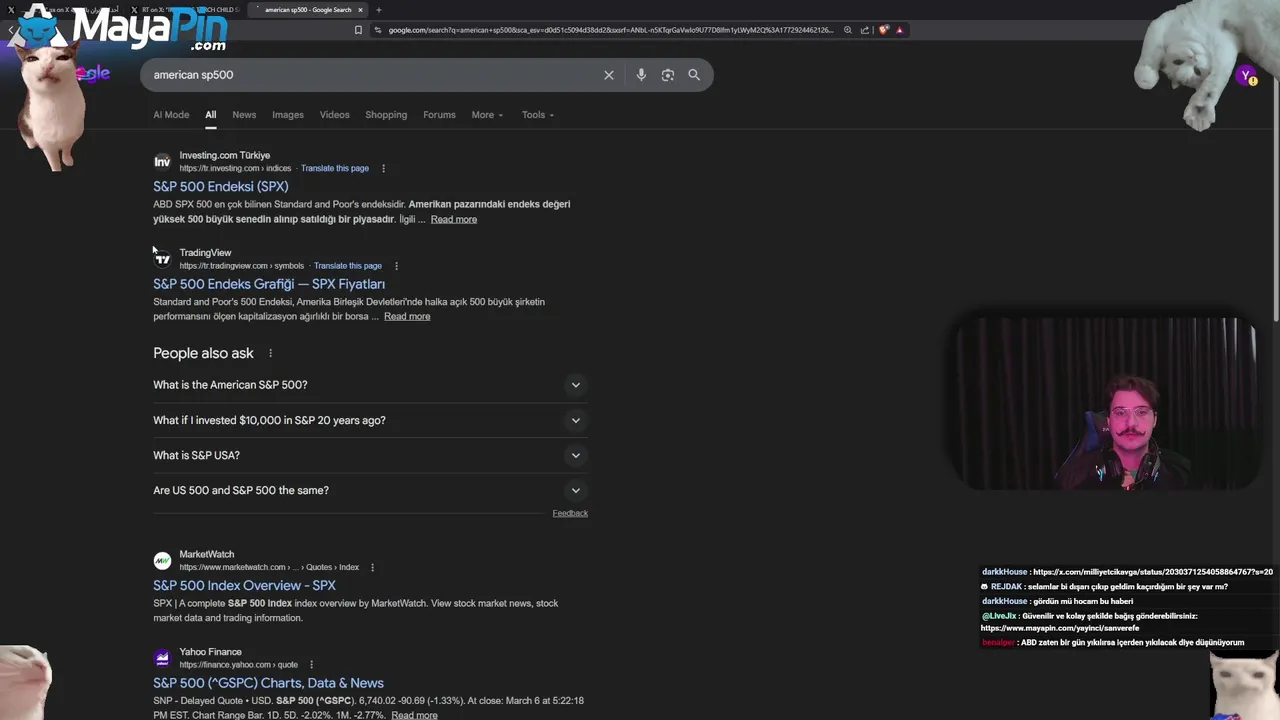The width and height of the screenshot is (1280, 720).
Task: Click the share icon in address bar
Action: [x=865, y=30]
